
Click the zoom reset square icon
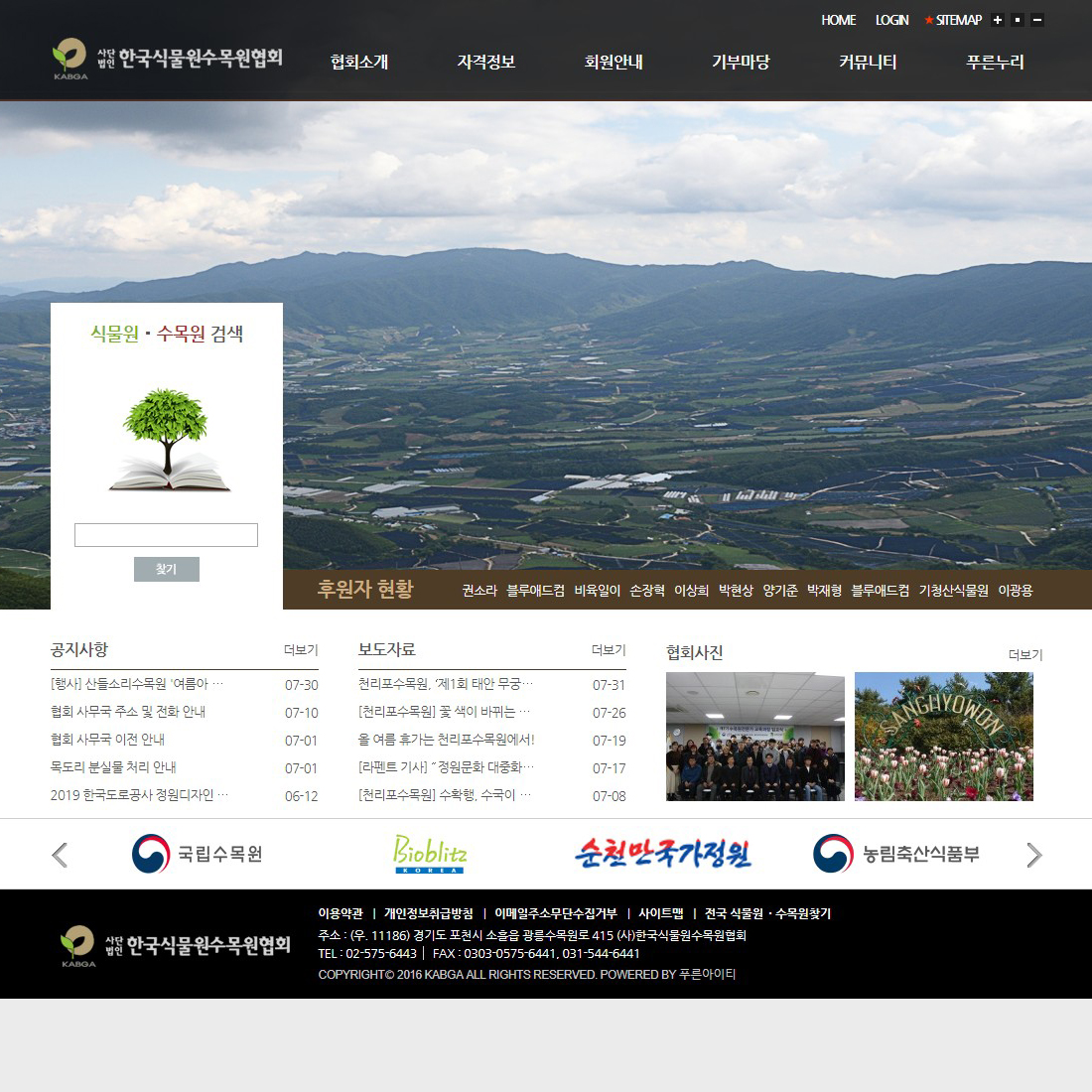point(1018,20)
